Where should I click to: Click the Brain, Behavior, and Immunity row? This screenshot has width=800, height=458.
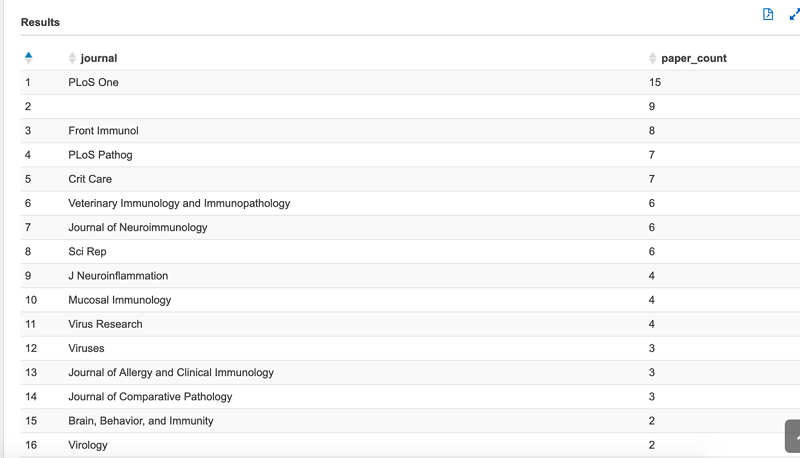(x=410, y=421)
